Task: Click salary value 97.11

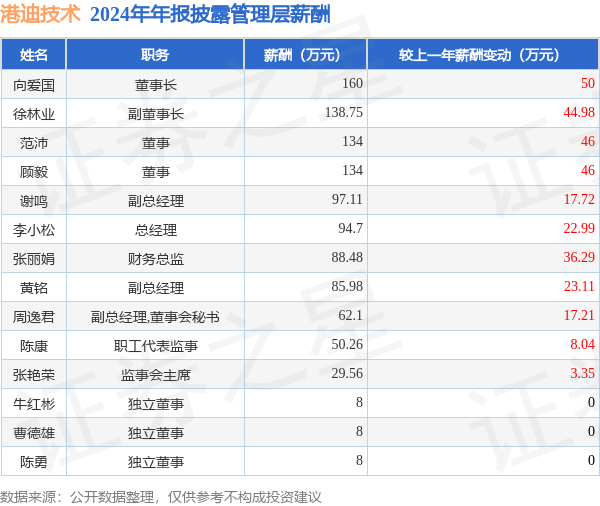Action: tap(347, 199)
